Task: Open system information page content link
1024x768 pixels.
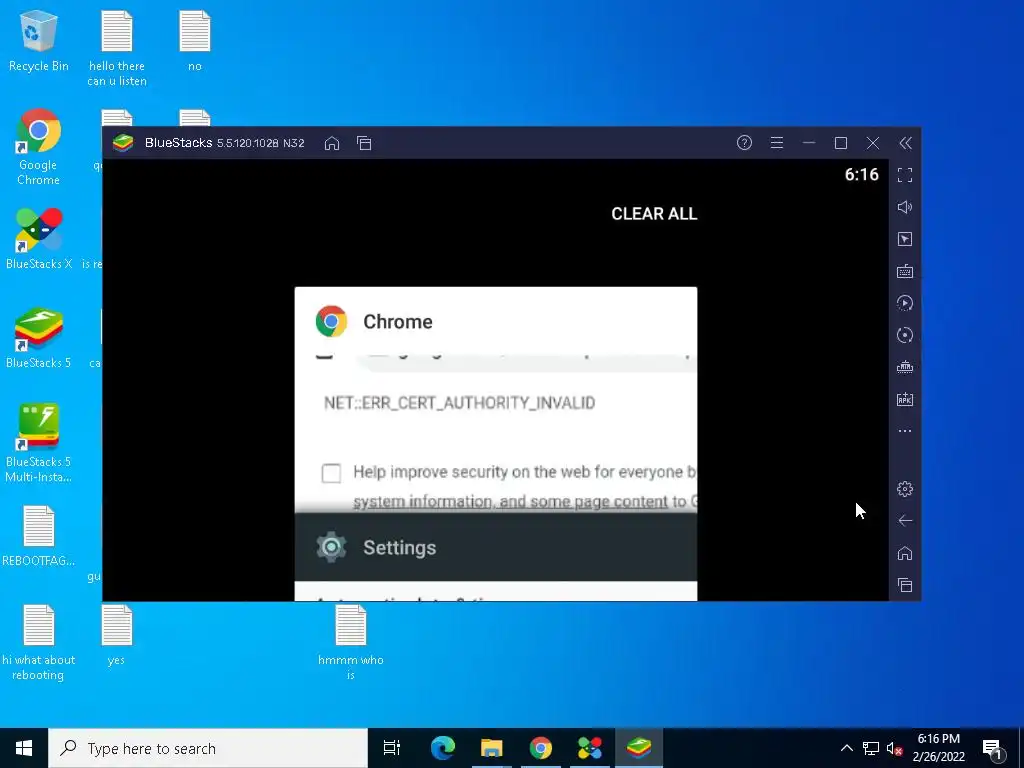Action: point(511,502)
